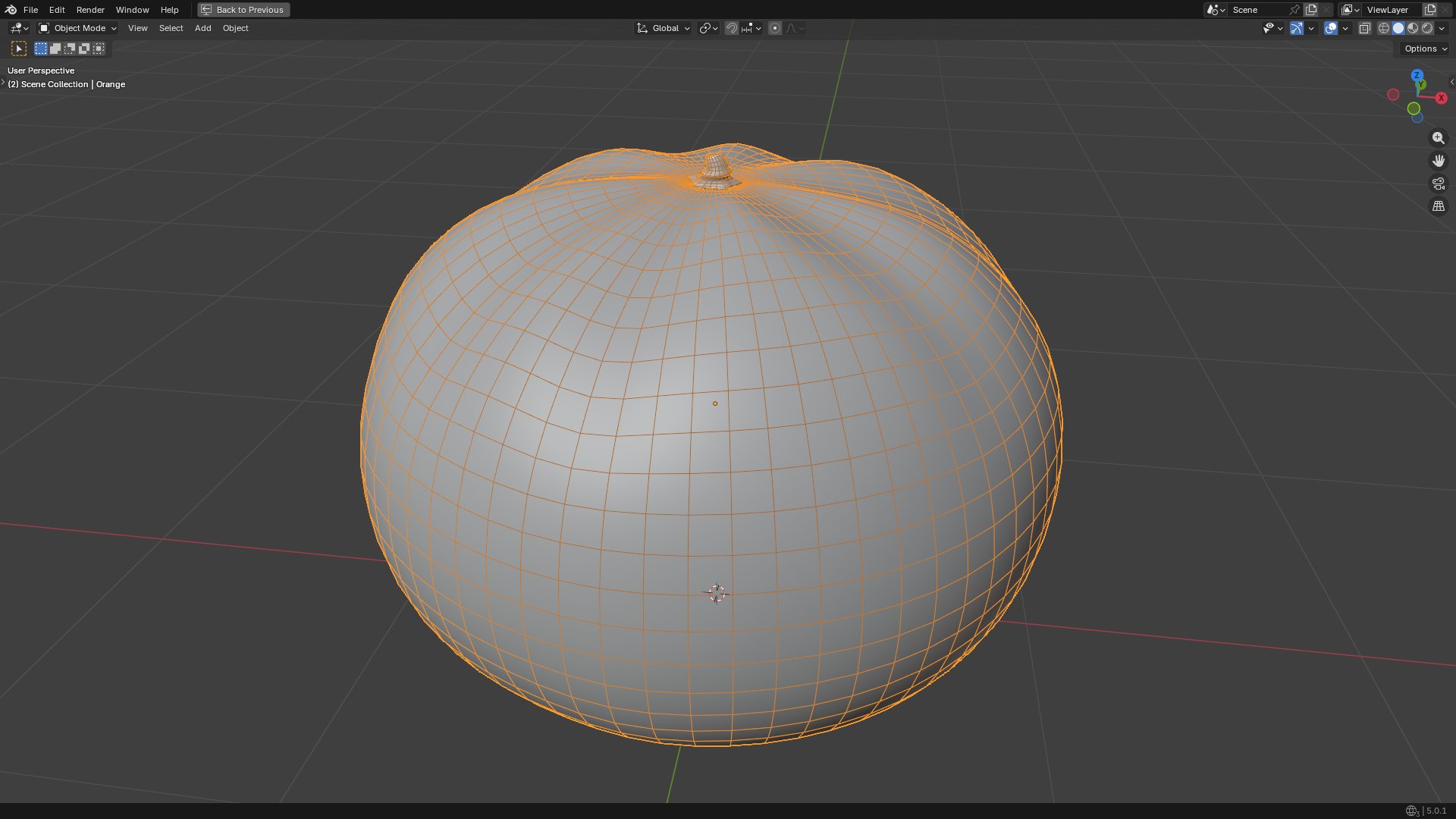Pin the Scene with the pin icon
This screenshot has width=1456, height=819.
click(1294, 10)
